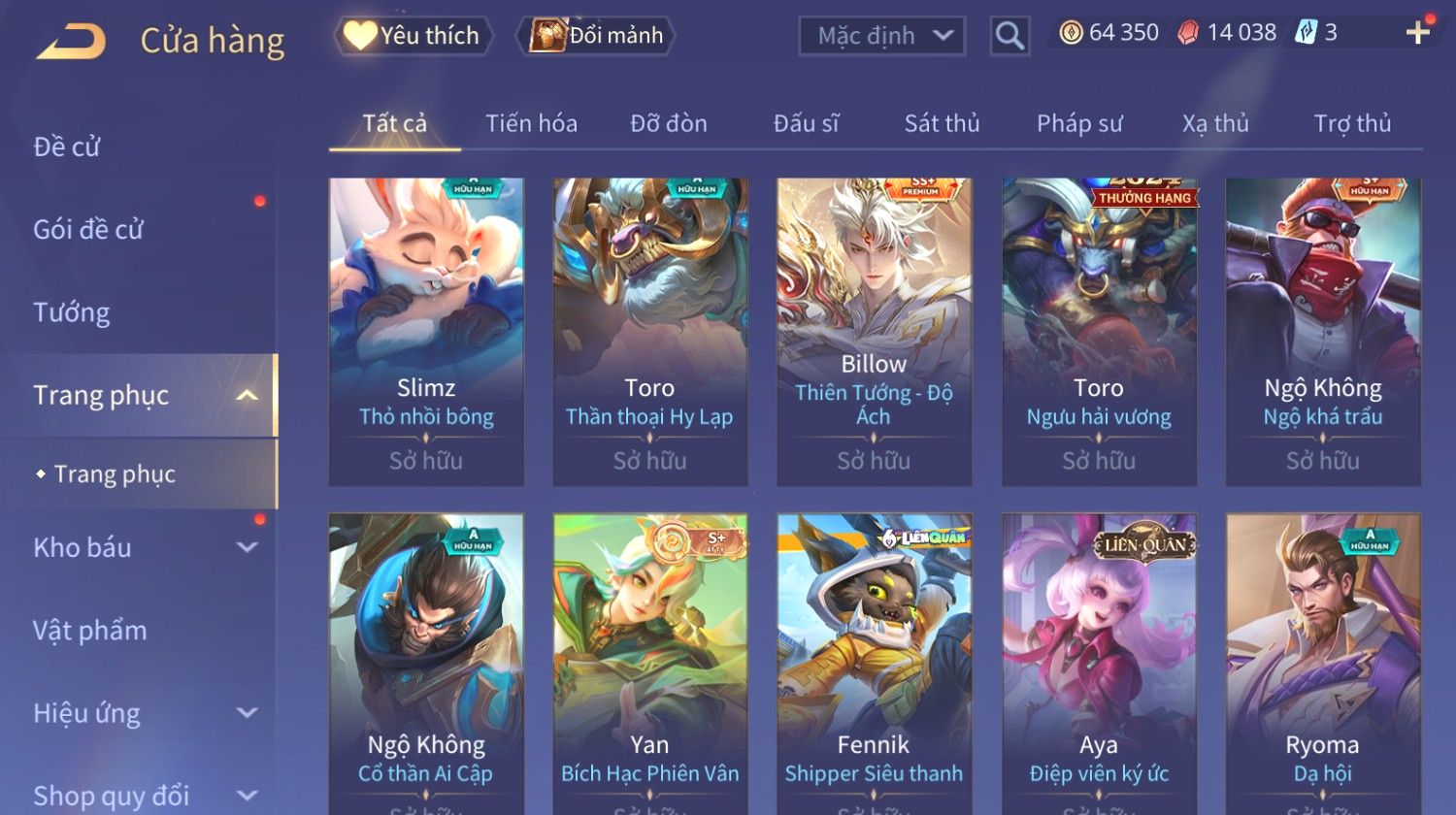Open the search magnifier icon
The width and height of the screenshot is (1456, 815).
[1009, 36]
